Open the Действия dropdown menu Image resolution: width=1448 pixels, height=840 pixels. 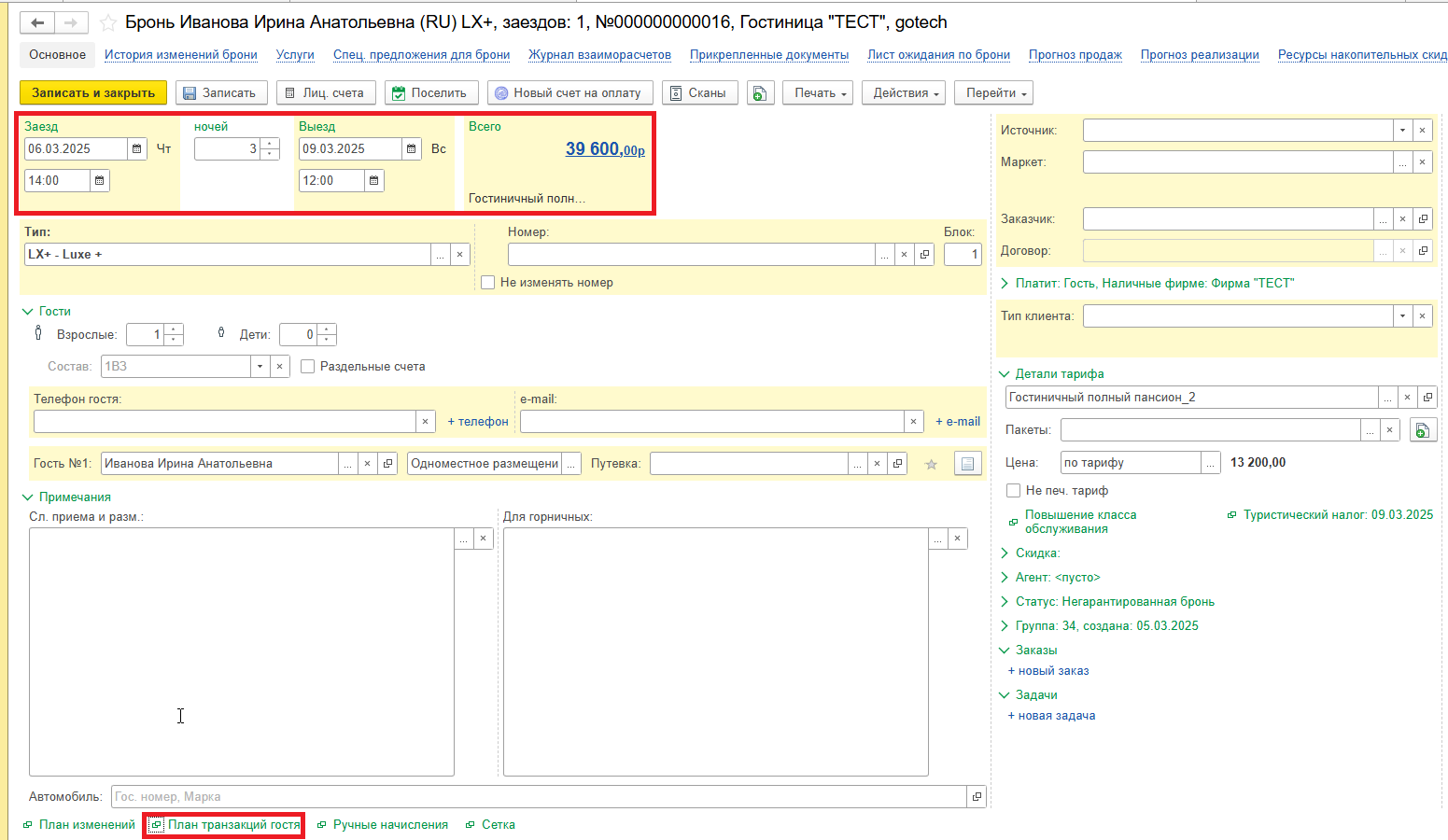point(904,92)
